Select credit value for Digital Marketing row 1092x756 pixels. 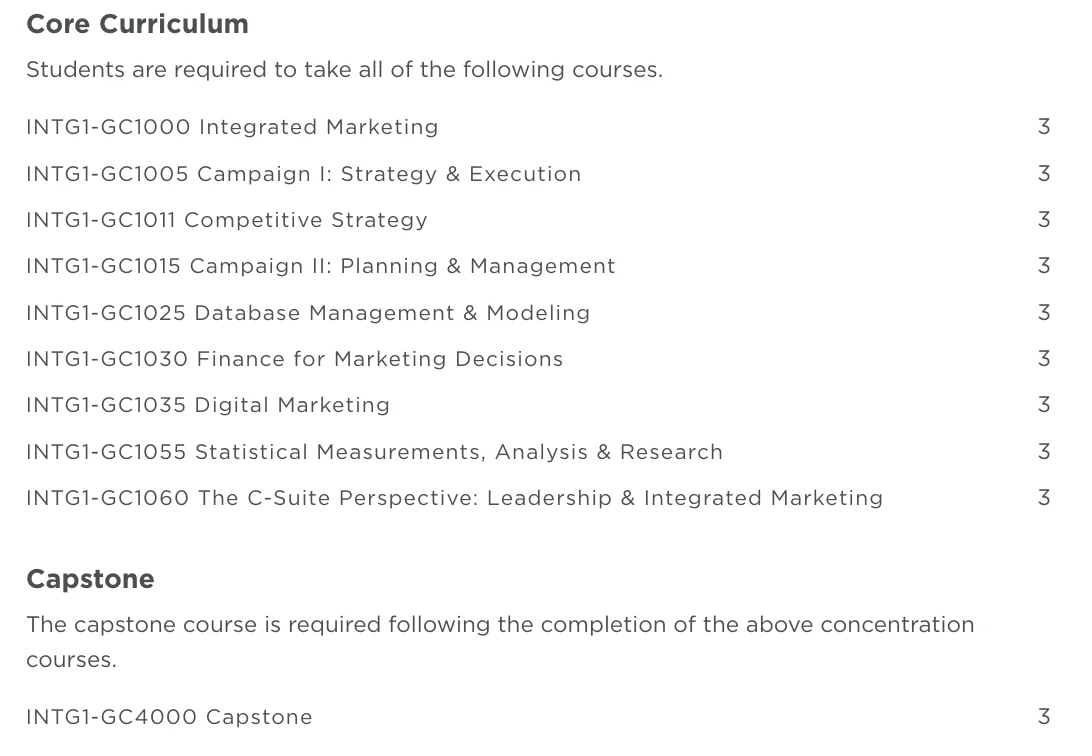tap(1044, 405)
